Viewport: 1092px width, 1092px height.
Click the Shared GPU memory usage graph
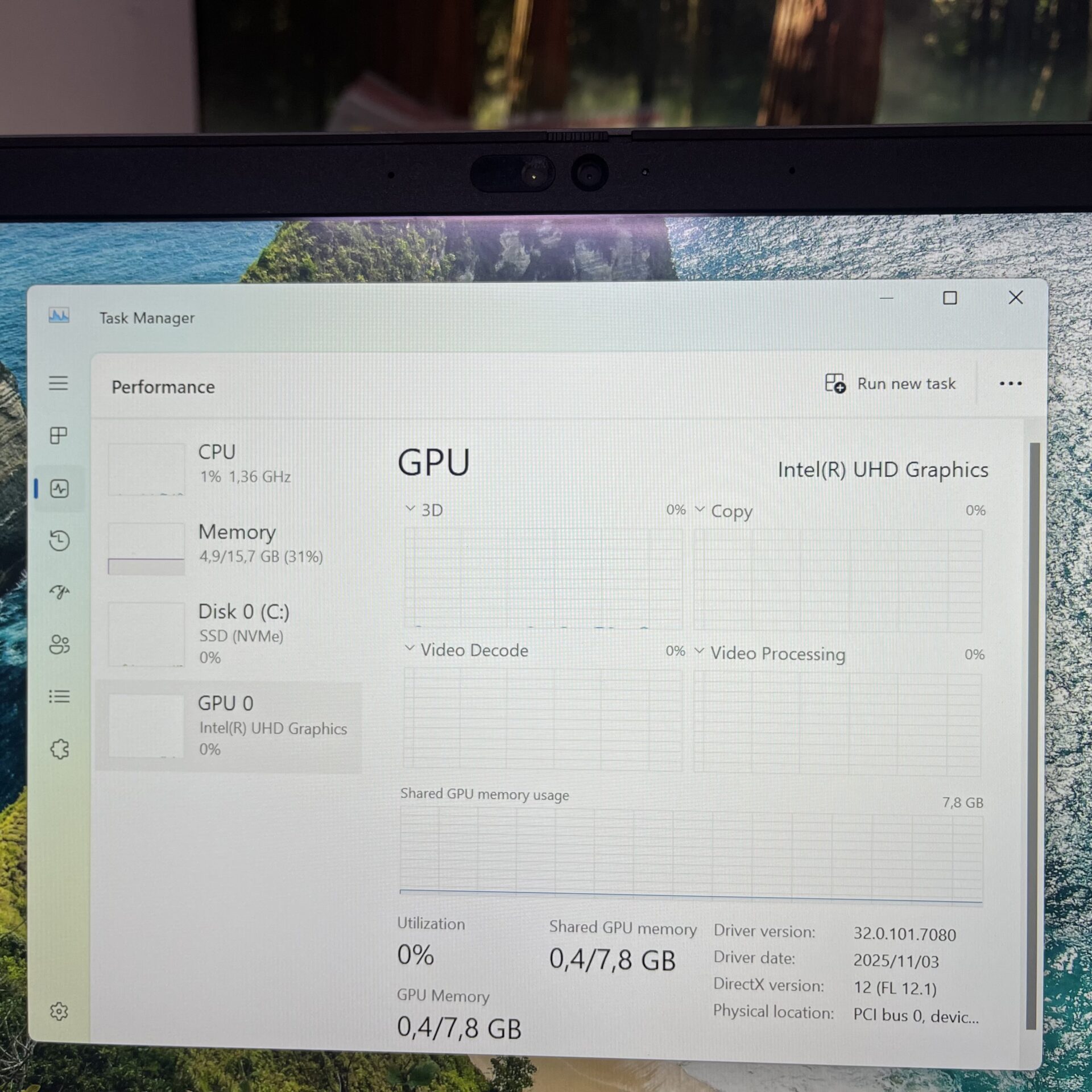691,856
